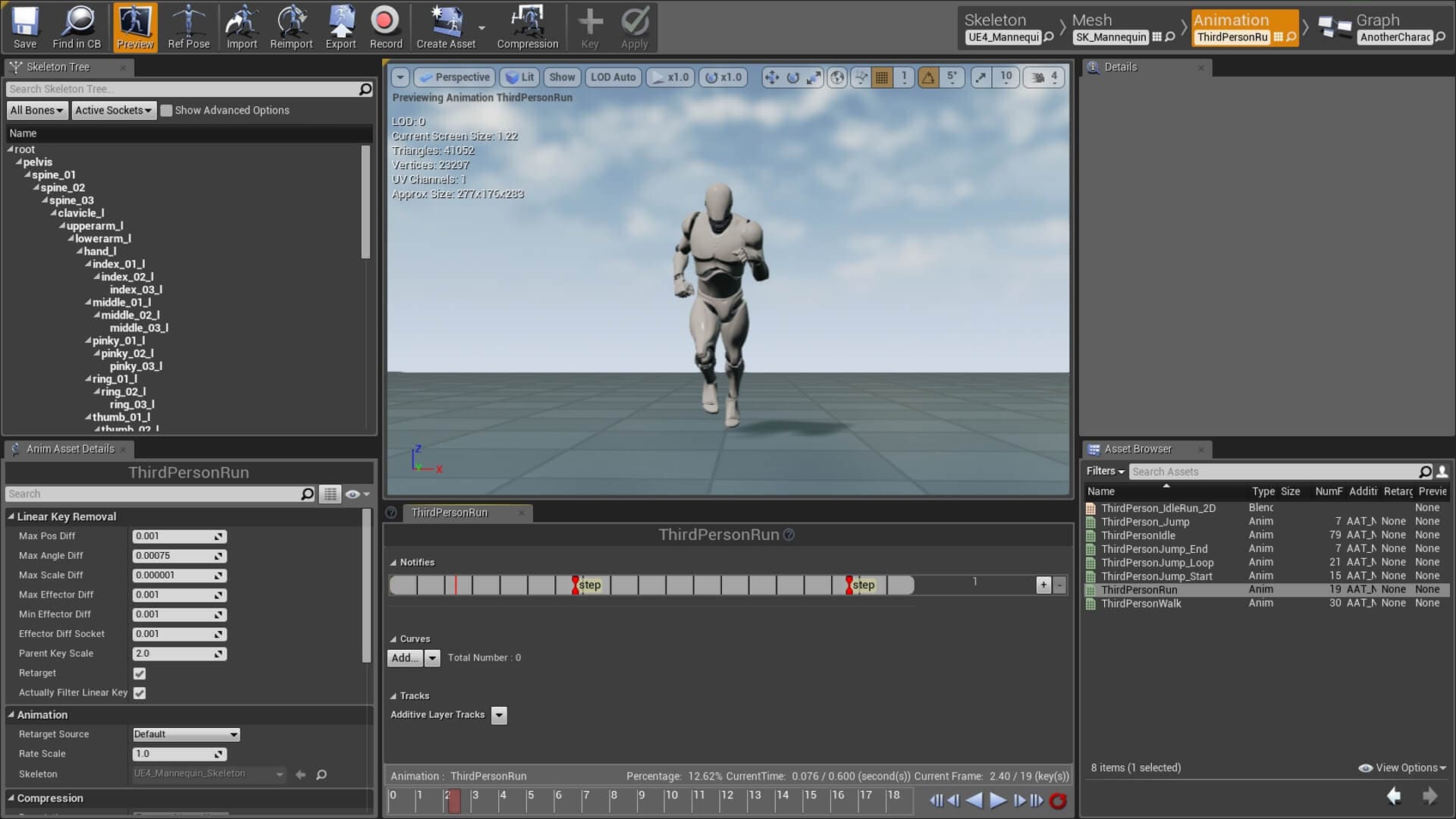
Task: Select the scale gizmo icon in viewport
Action: [x=814, y=77]
